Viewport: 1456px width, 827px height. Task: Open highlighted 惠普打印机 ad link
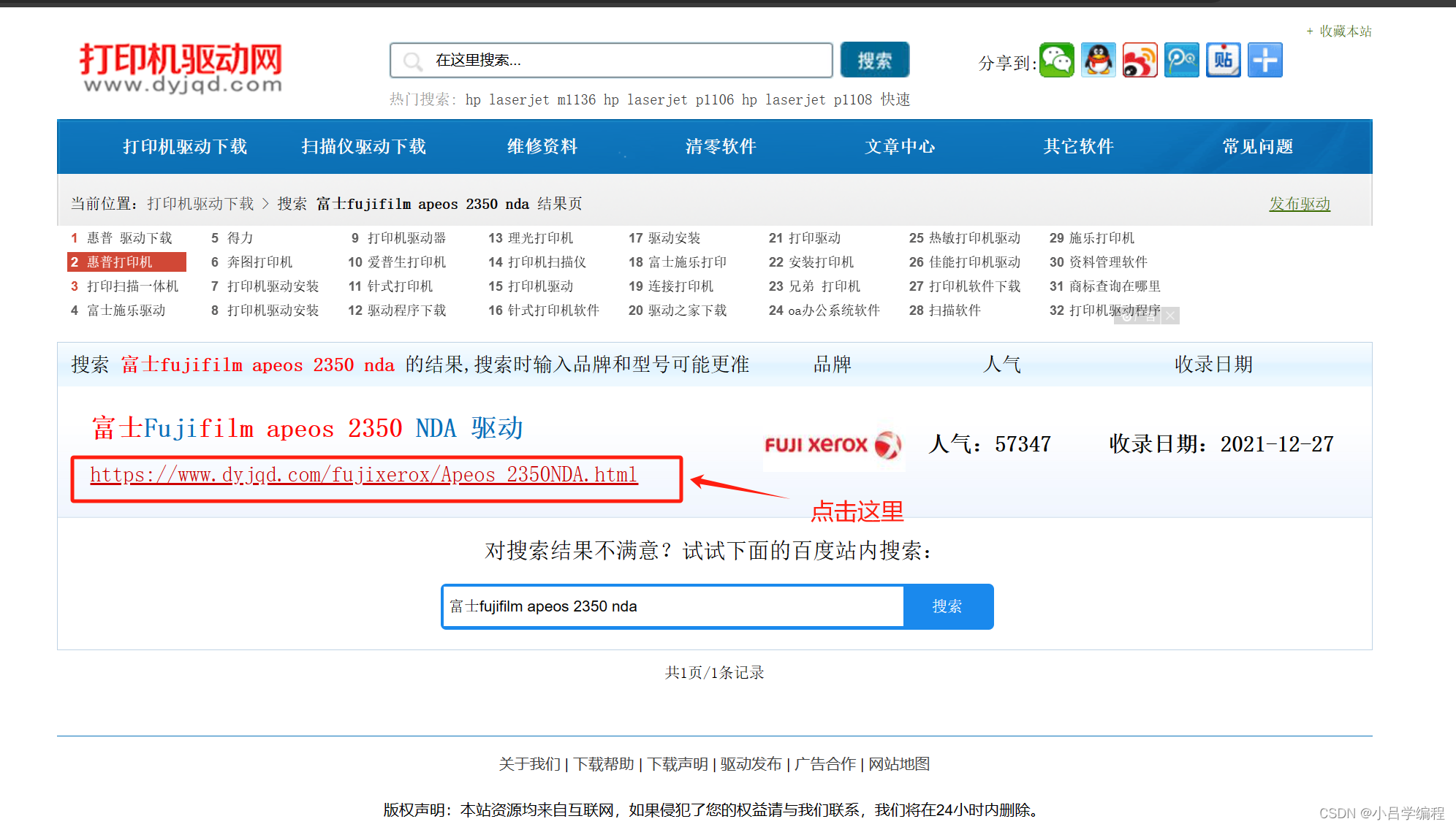pyautogui.click(x=126, y=262)
